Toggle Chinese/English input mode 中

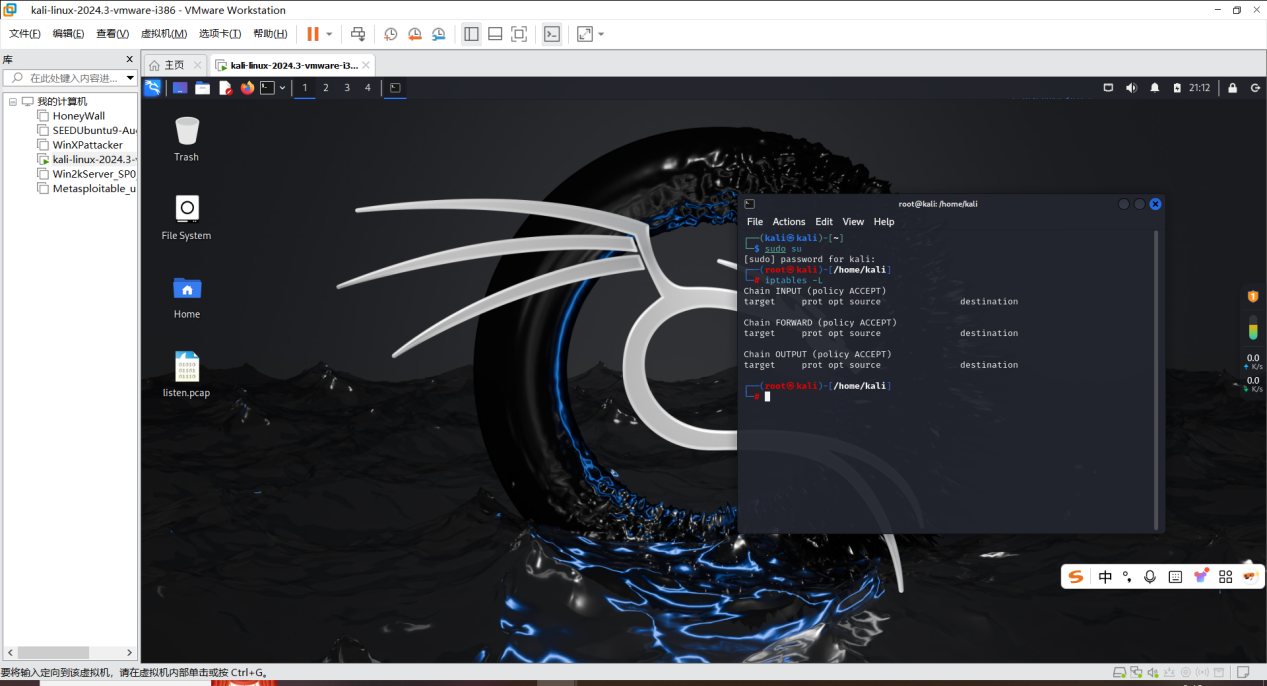pos(1105,577)
